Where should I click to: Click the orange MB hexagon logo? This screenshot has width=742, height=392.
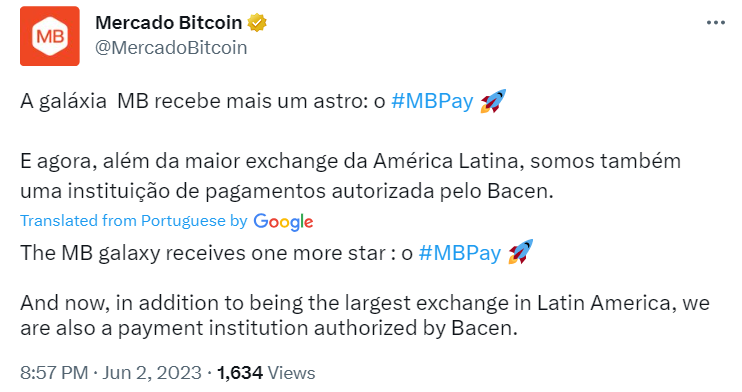tap(50, 36)
